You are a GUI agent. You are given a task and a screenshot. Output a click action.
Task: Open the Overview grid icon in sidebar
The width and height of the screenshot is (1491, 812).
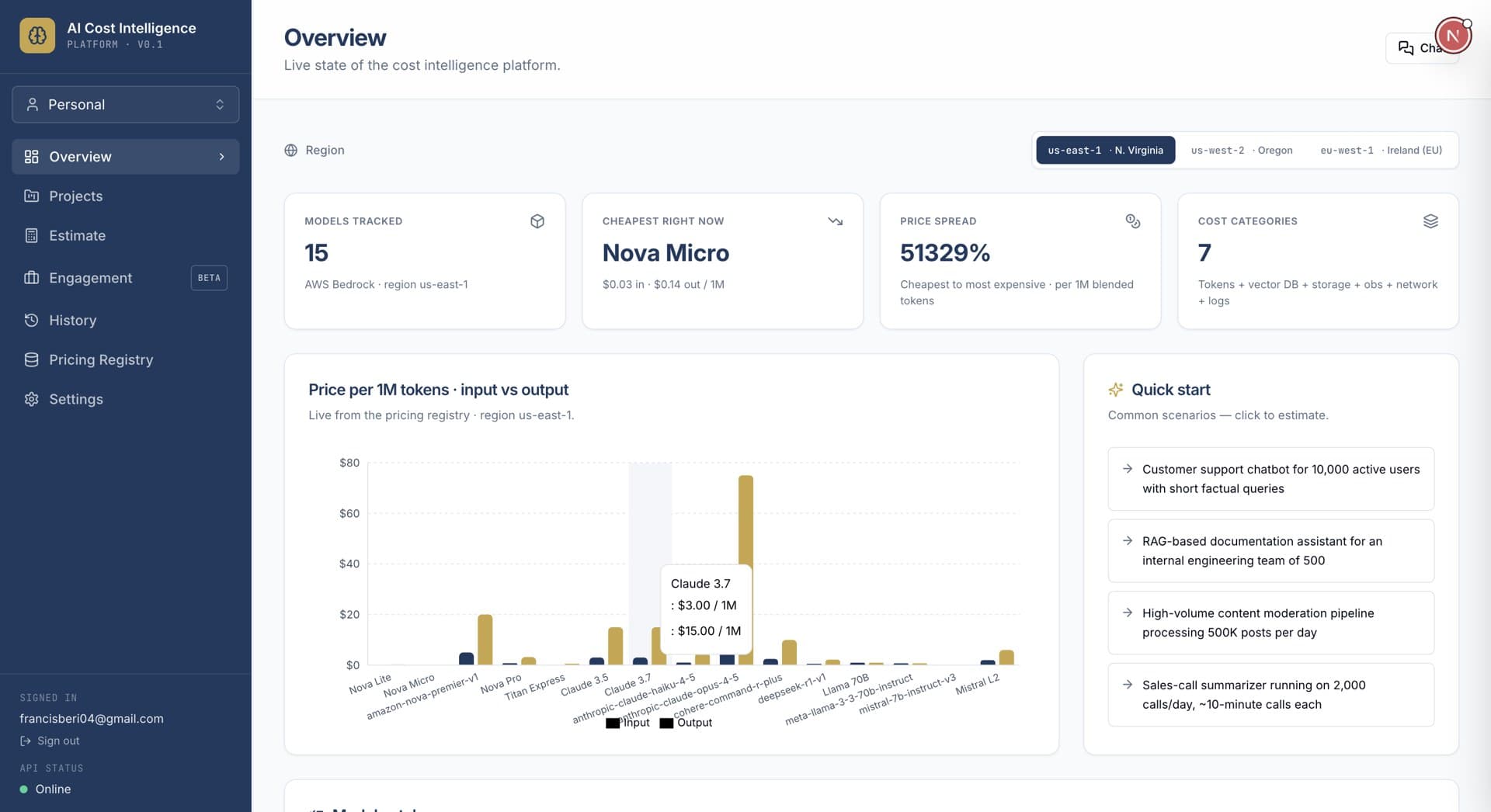point(31,157)
